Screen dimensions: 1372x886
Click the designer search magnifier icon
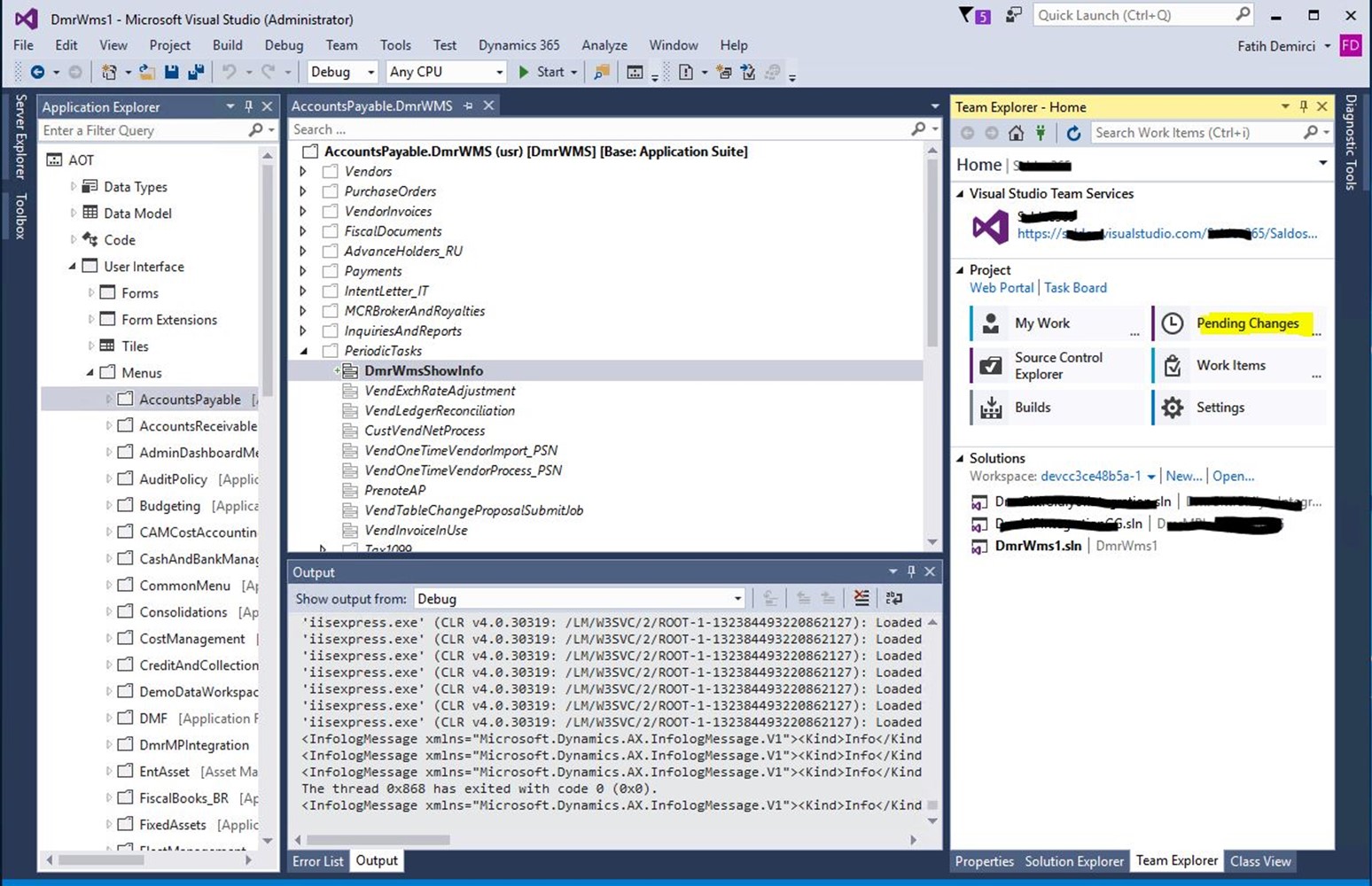click(x=918, y=129)
